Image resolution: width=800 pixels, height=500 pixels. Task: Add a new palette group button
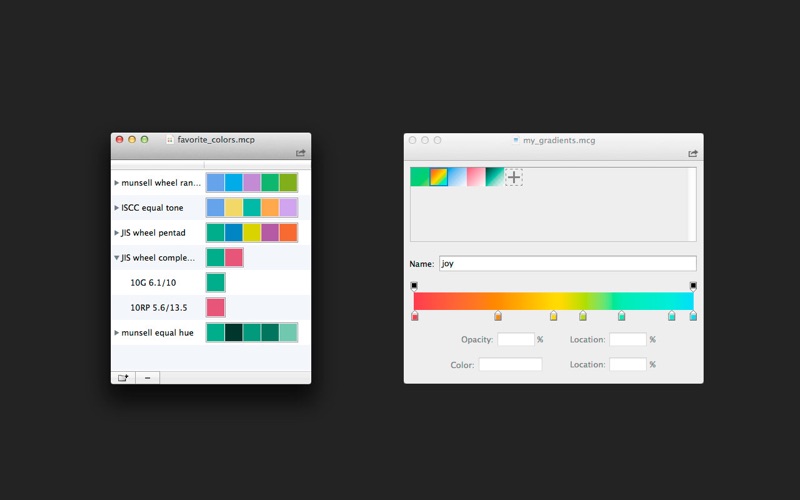(123, 378)
